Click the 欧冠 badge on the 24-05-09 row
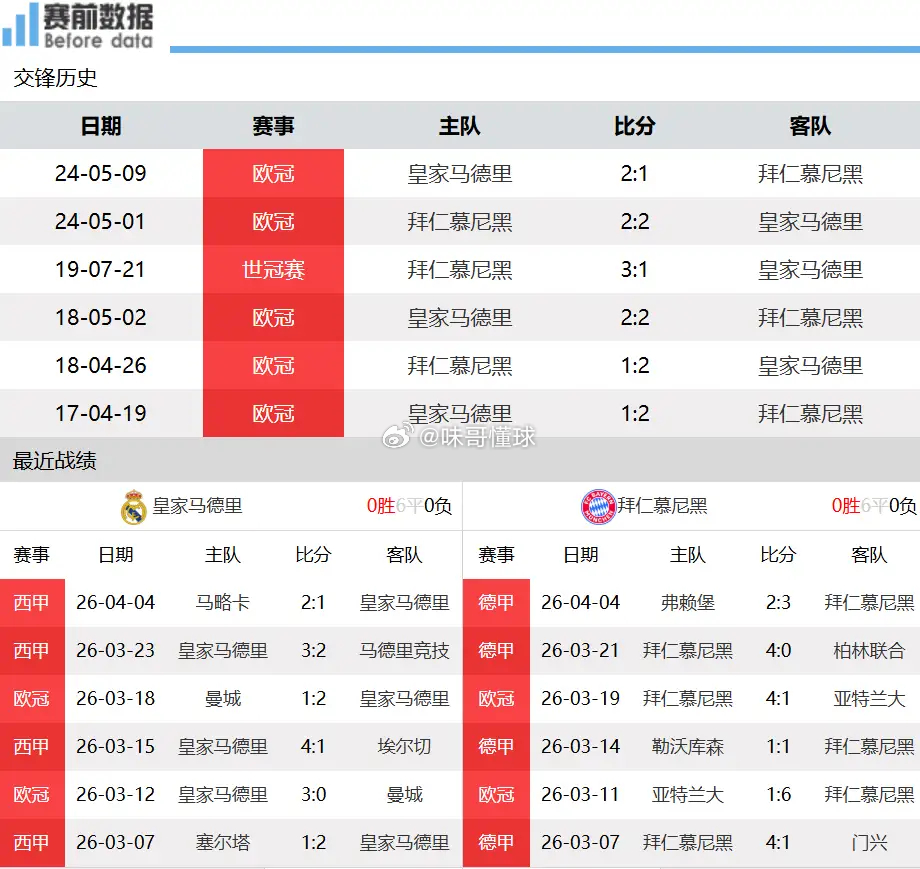The width and height of the screenshot is (920, 869). click(272, 173)
